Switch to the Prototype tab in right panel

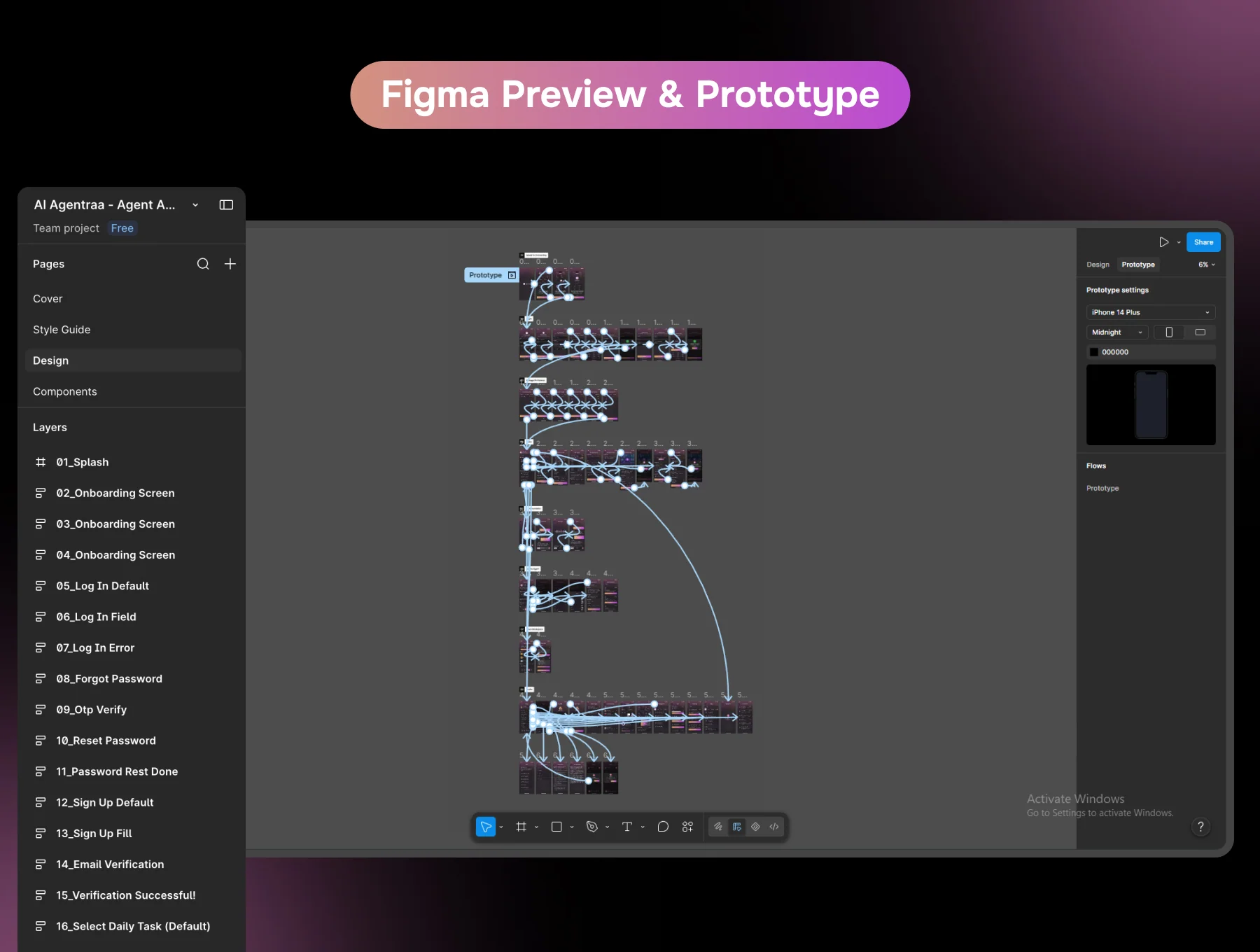pyautogui.click(x=1138, y=265)
